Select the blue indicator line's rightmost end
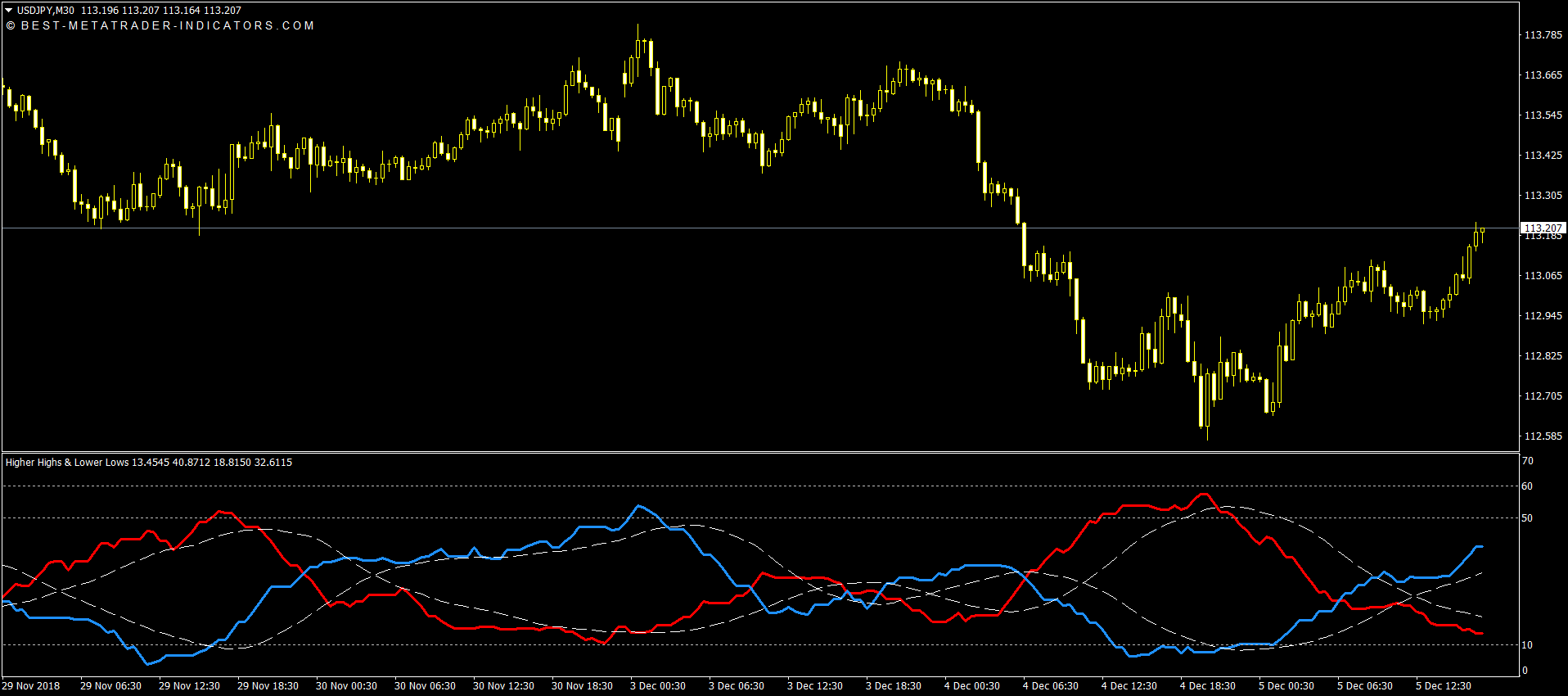 [1480, 546]
